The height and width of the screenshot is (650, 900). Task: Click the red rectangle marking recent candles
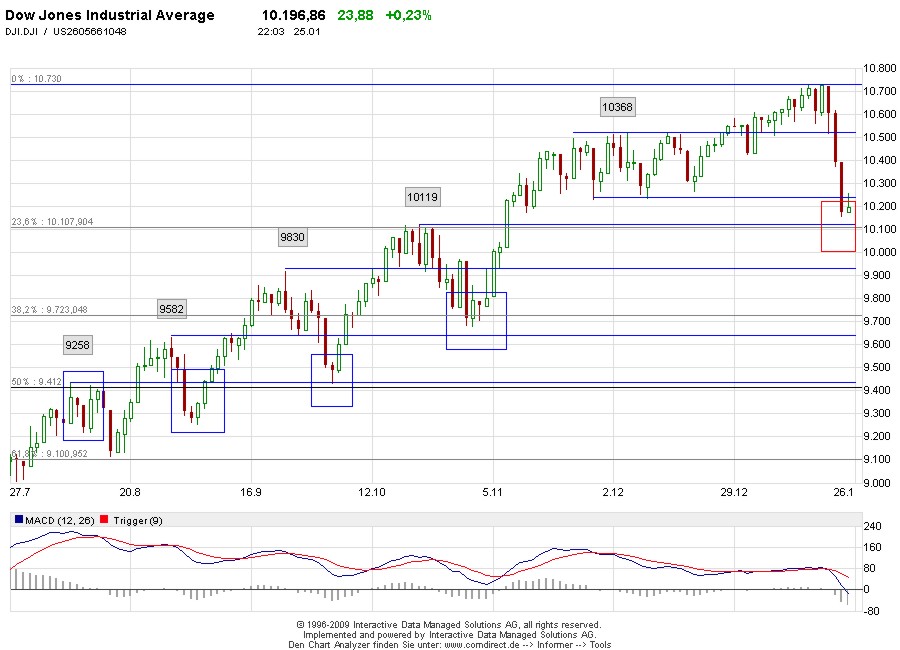pyautogui.click(x=838, y=225)
